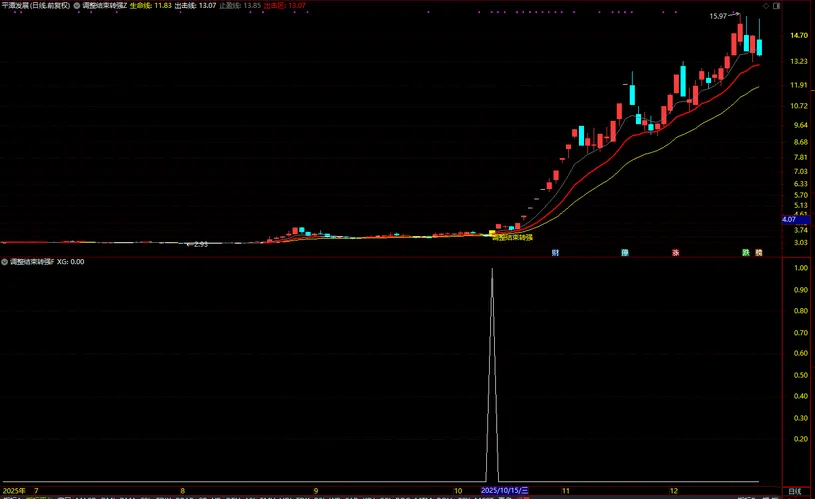Click the blue 4.07 price tag on axis

pos(788,219)
